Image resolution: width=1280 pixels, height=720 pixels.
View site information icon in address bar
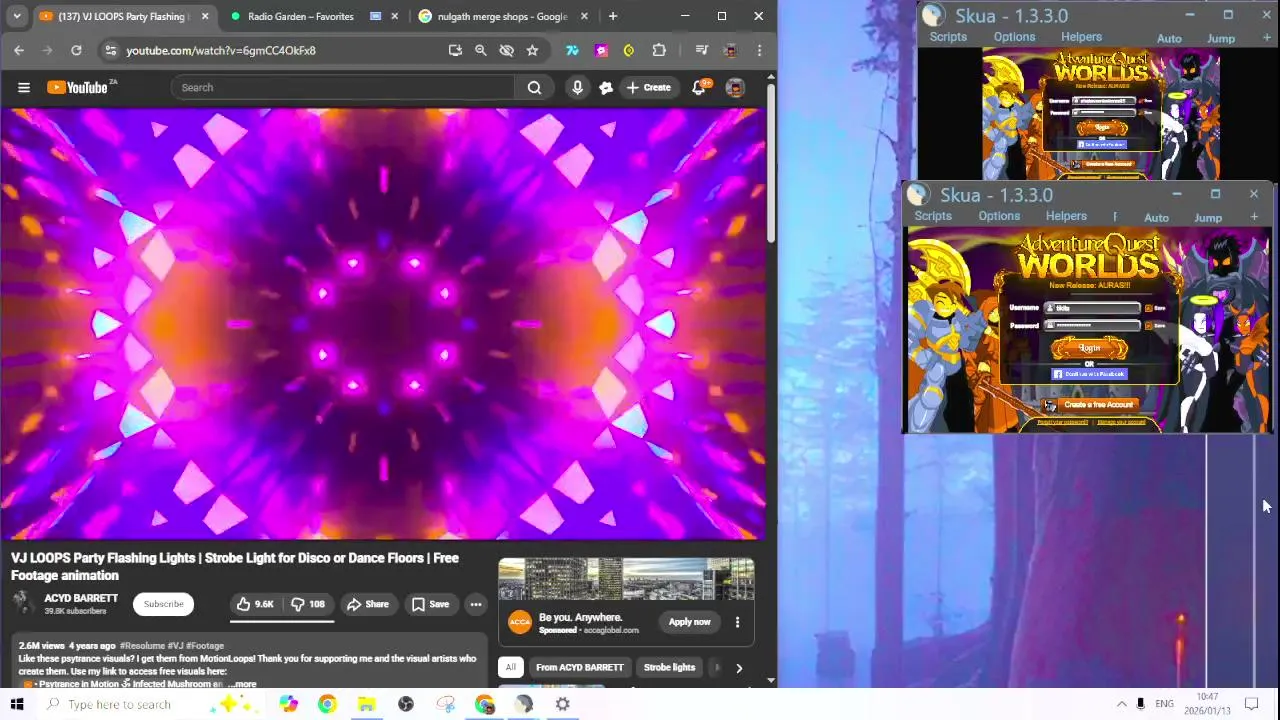pyautogui.click(x=111, y=50)
